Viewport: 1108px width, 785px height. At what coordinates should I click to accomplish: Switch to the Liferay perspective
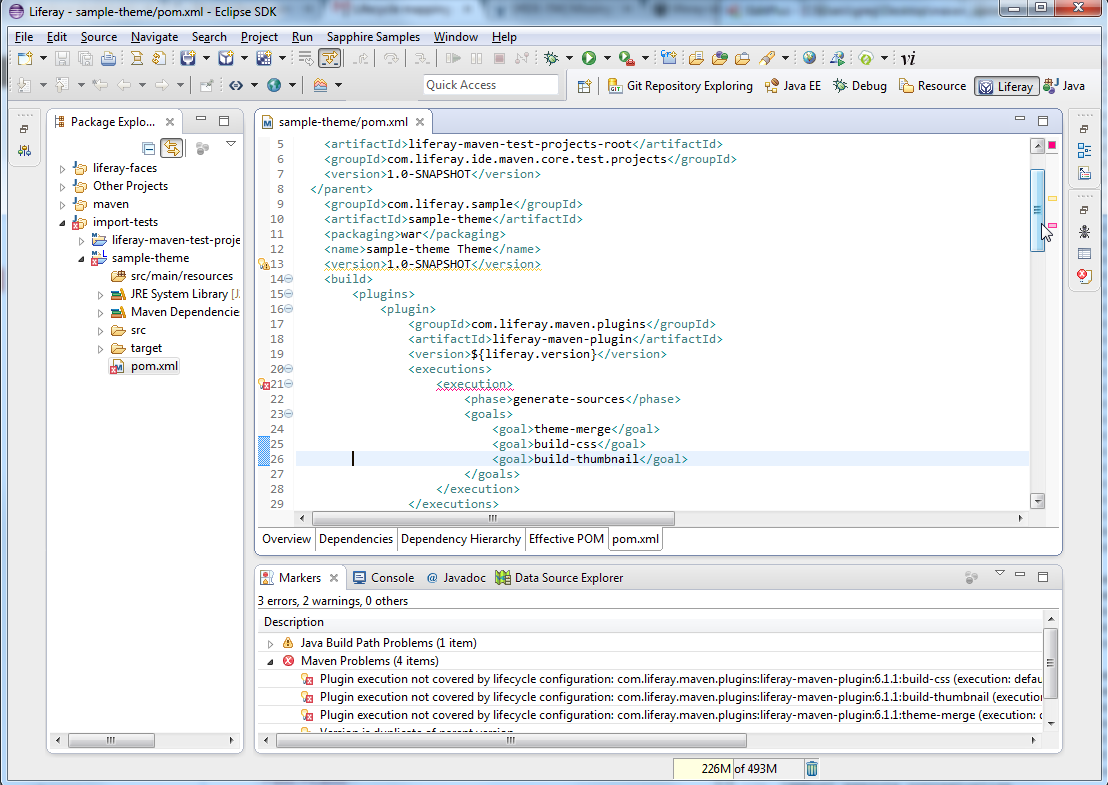pos(1006,86)
